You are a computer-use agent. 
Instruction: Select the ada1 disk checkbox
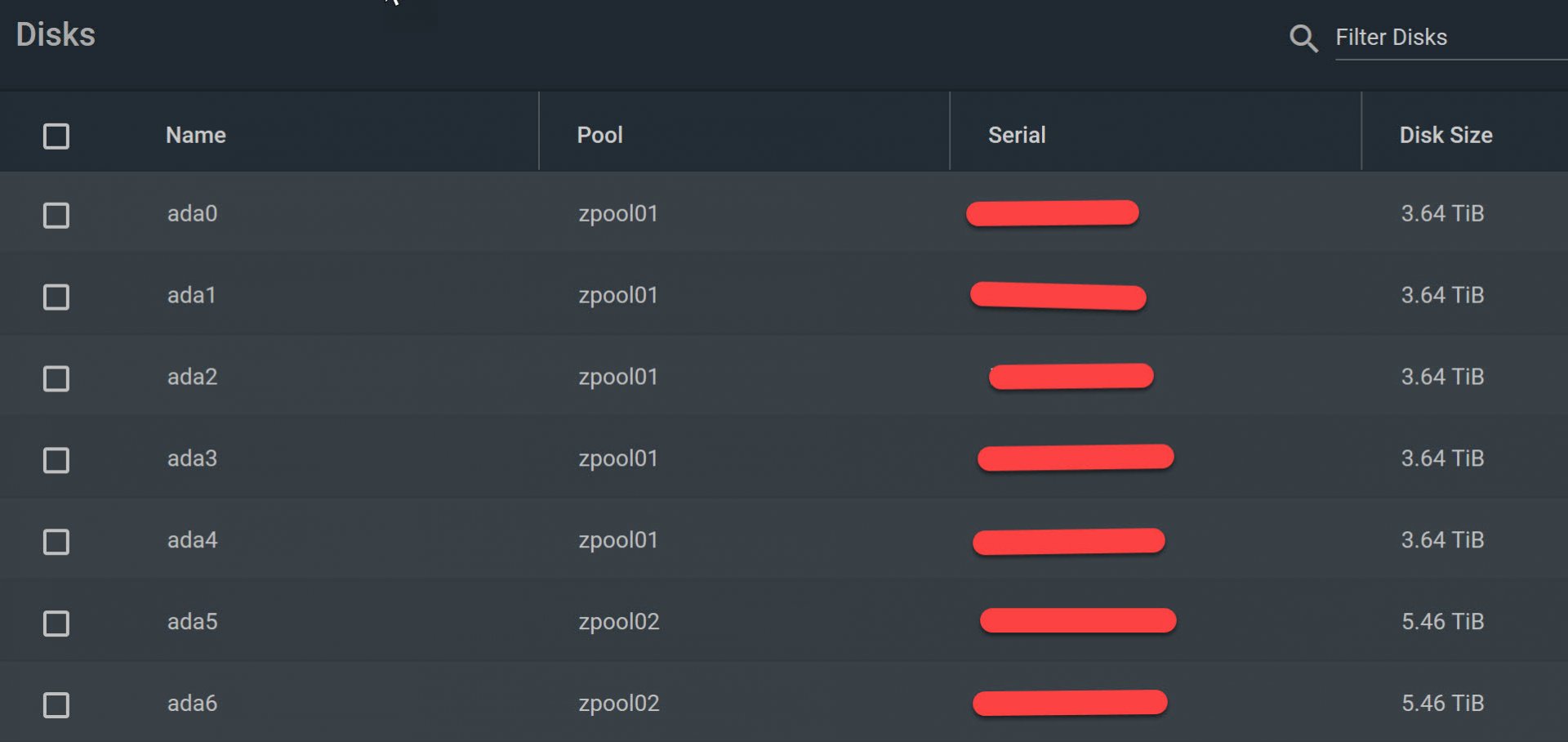pos(56,297)
